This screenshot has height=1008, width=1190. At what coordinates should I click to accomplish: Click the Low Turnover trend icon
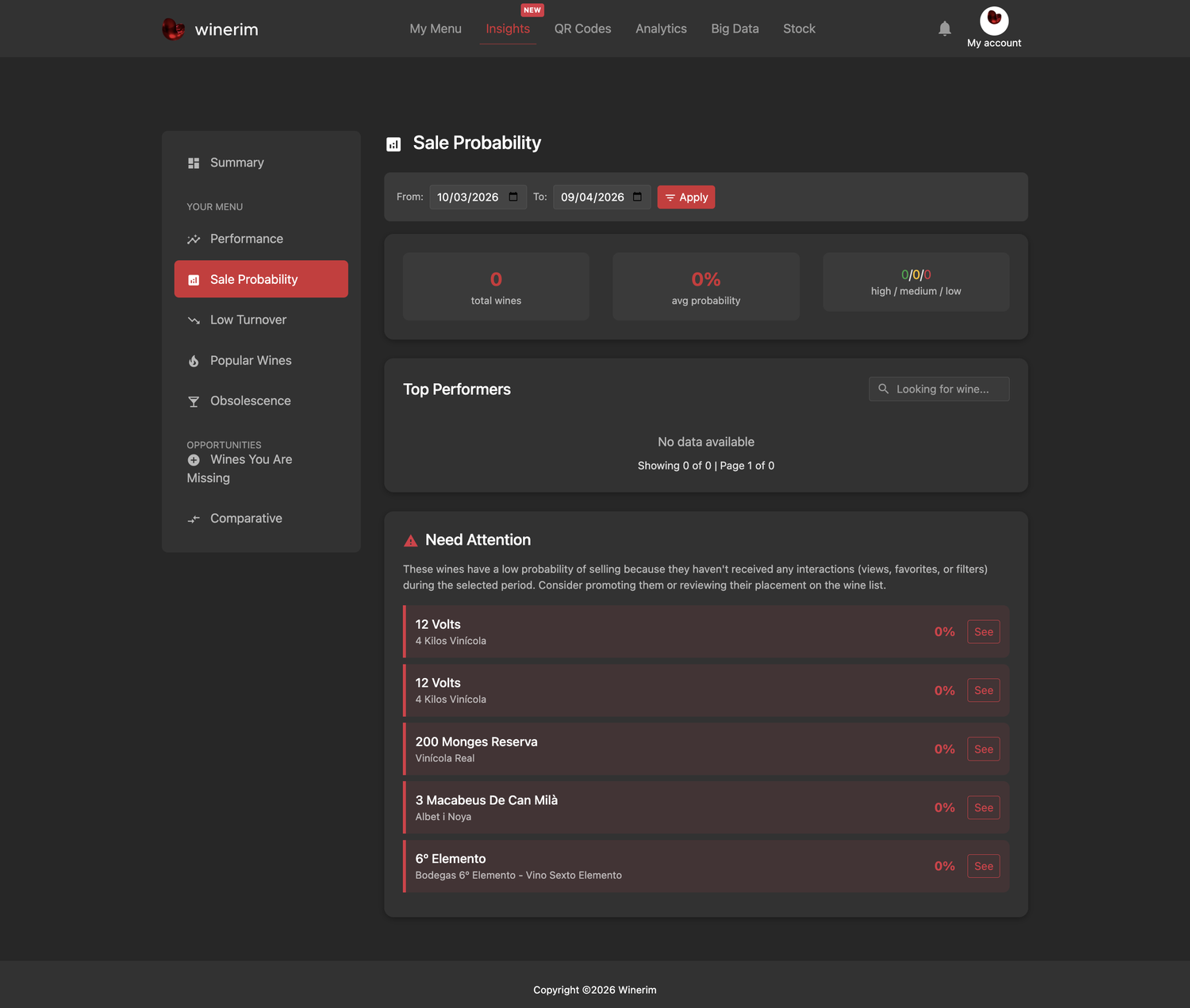tap(194, 320)
